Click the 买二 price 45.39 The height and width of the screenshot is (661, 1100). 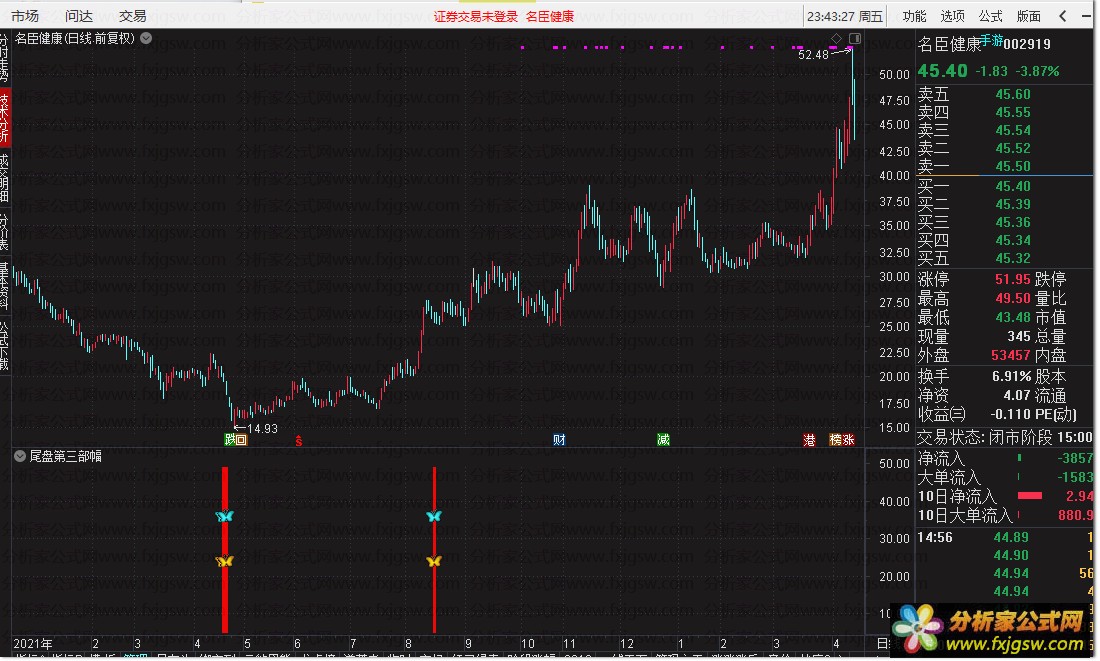coord(1013,204)
